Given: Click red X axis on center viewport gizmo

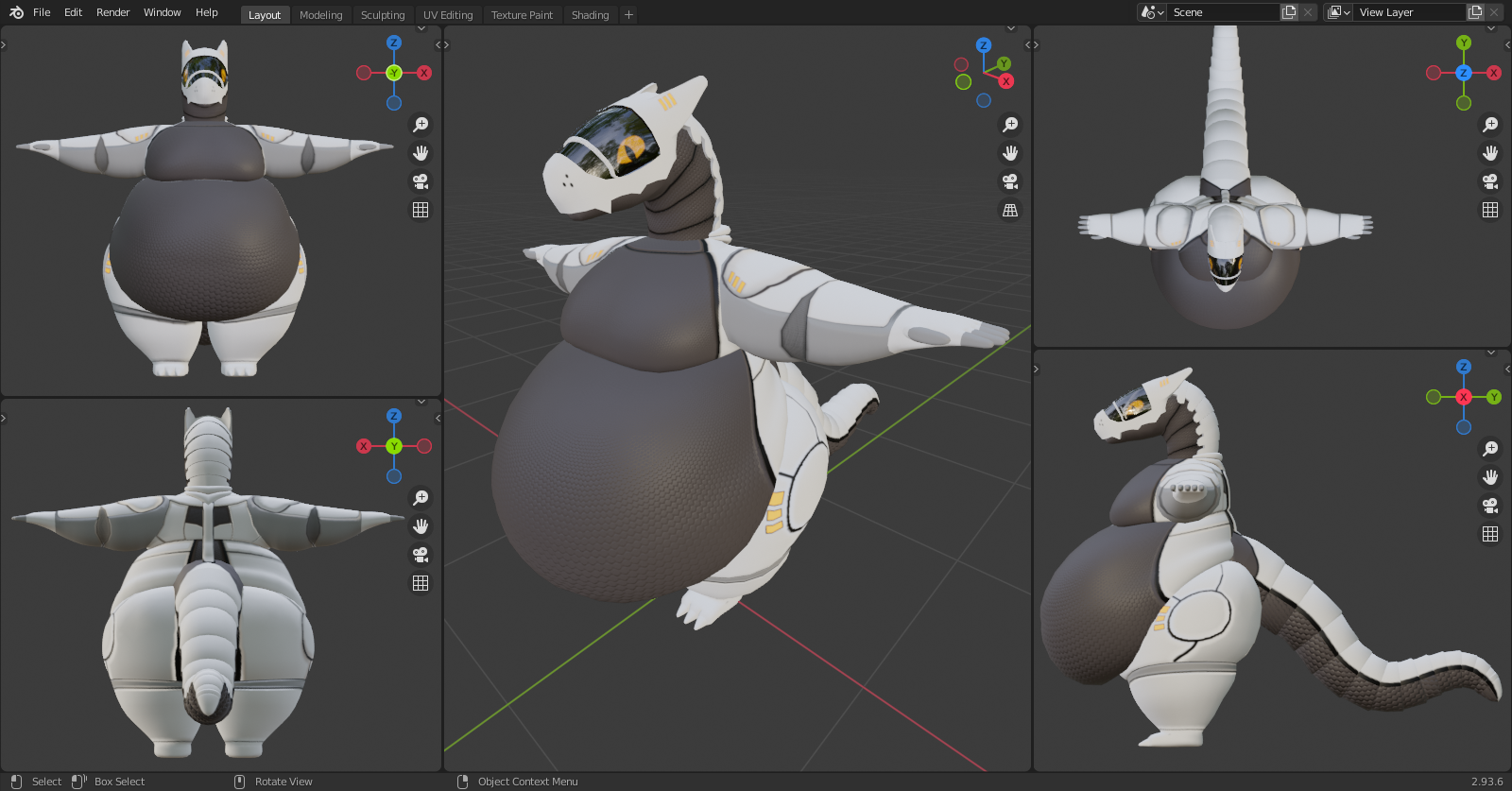Looking at the screenshot, I should click(x=1006, y=81).
